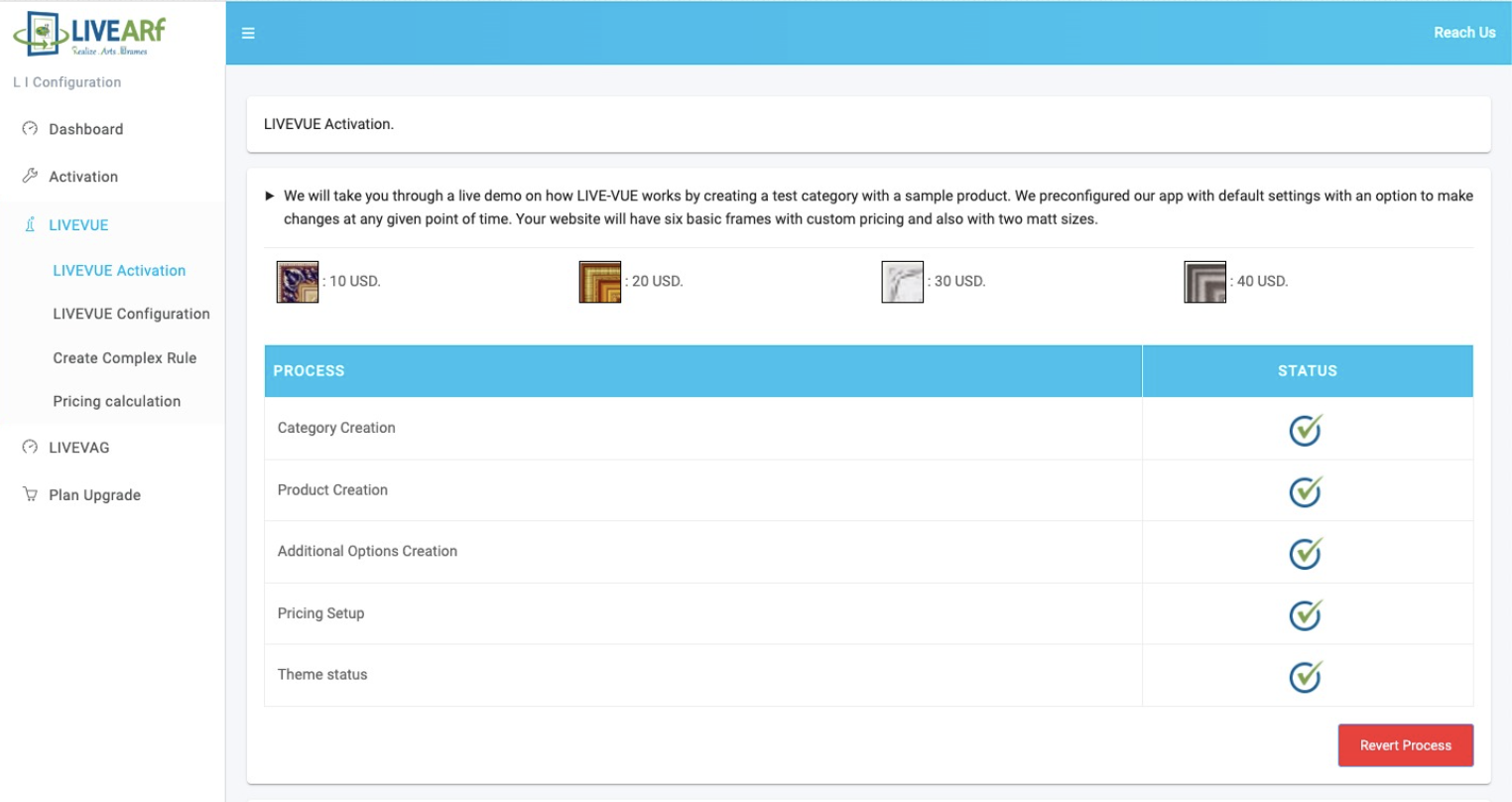The image size is (1512, 802).
Task: Click the Activation wrench icon
Action: pos(30,176)
